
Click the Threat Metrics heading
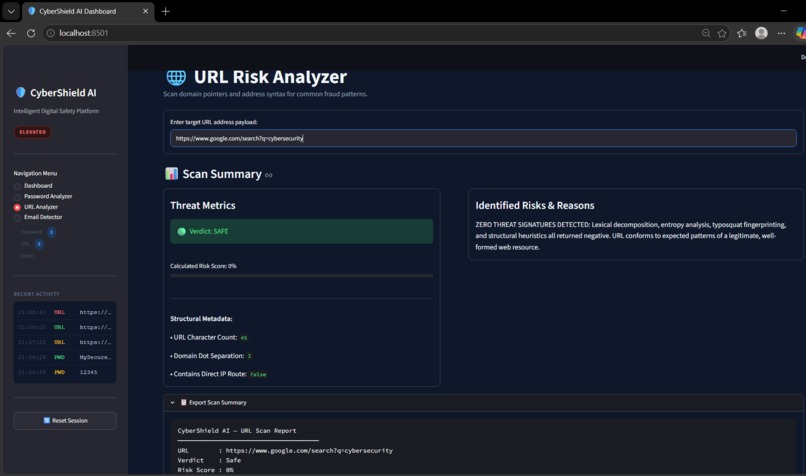(x=203, y=205)
